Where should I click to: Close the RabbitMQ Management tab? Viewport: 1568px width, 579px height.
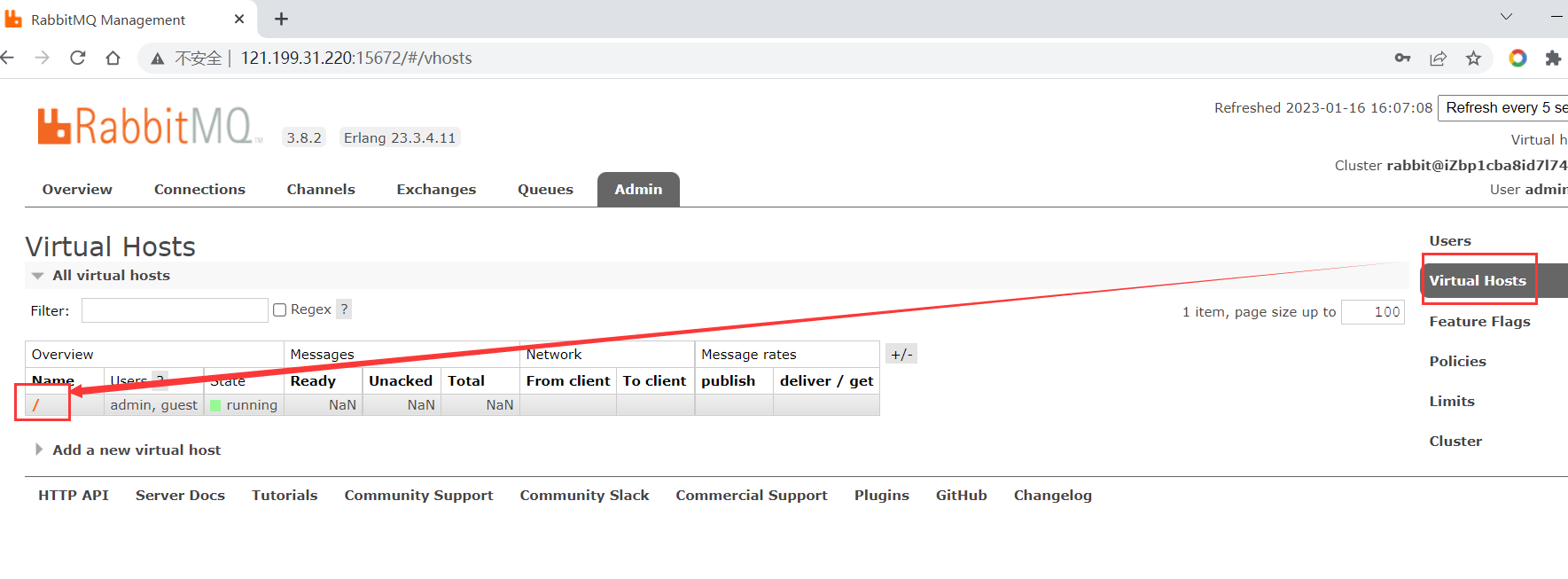pyautogui.click(x=239, y=19)
